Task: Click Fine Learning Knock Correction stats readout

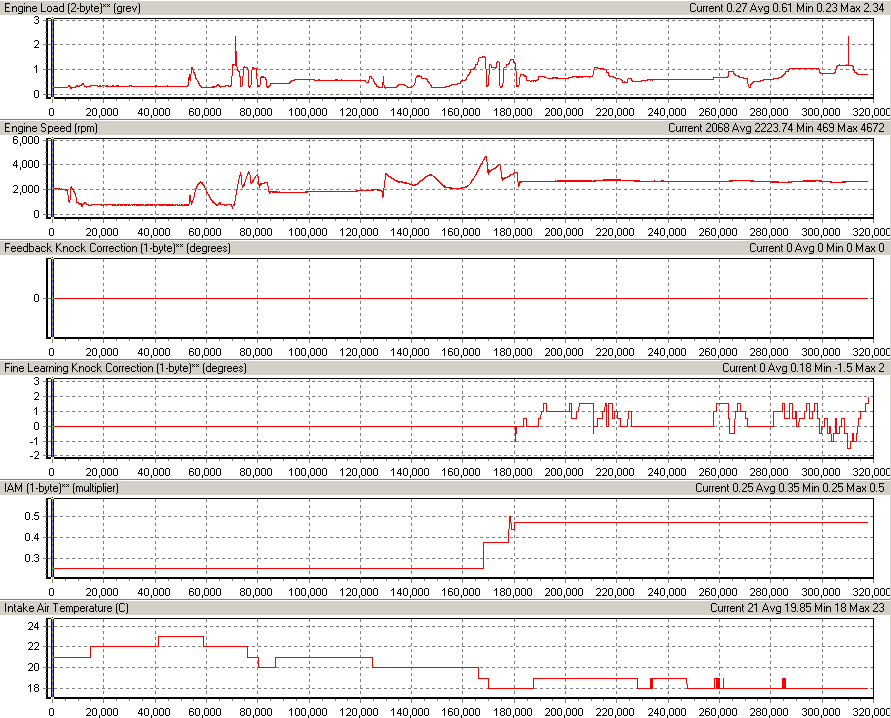Action: (x=804, y=368)
